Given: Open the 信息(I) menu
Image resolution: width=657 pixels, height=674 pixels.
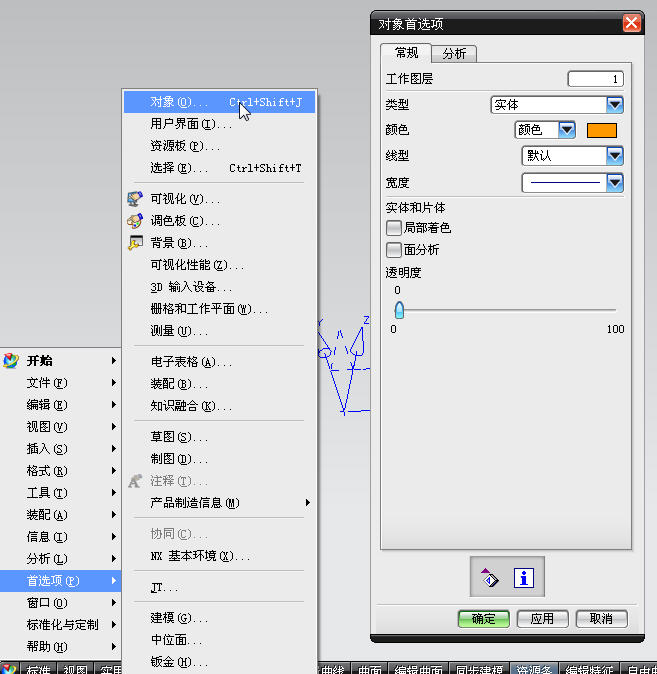Looking at the screenshot, I should tap(60, 537).
